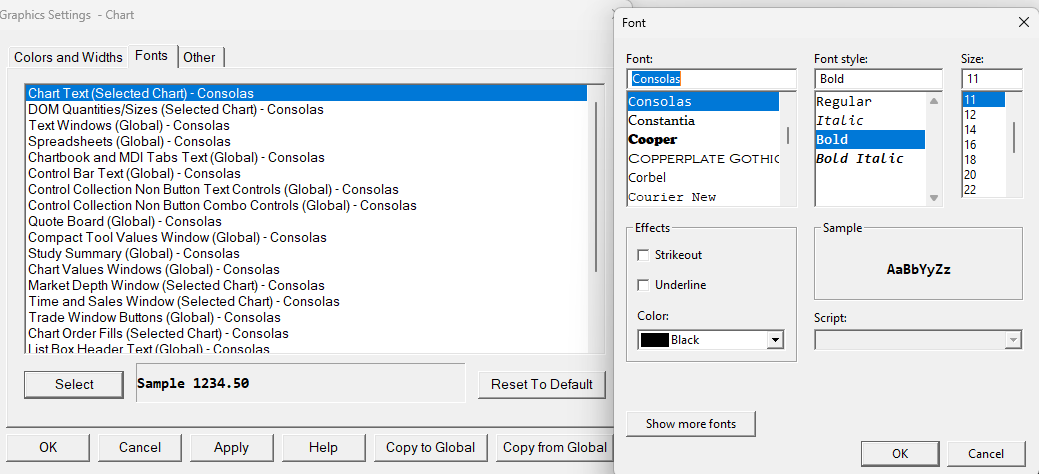The width and height of the screenshot is (1039, 474).
Task: Expand the disabled Script combo box
Action: [1013, 340]
